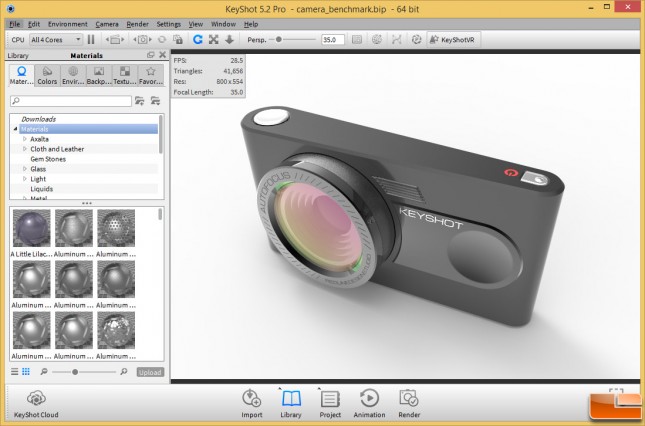Open the Camera menu
645x426 pixels.
click(x=107, y=24)
